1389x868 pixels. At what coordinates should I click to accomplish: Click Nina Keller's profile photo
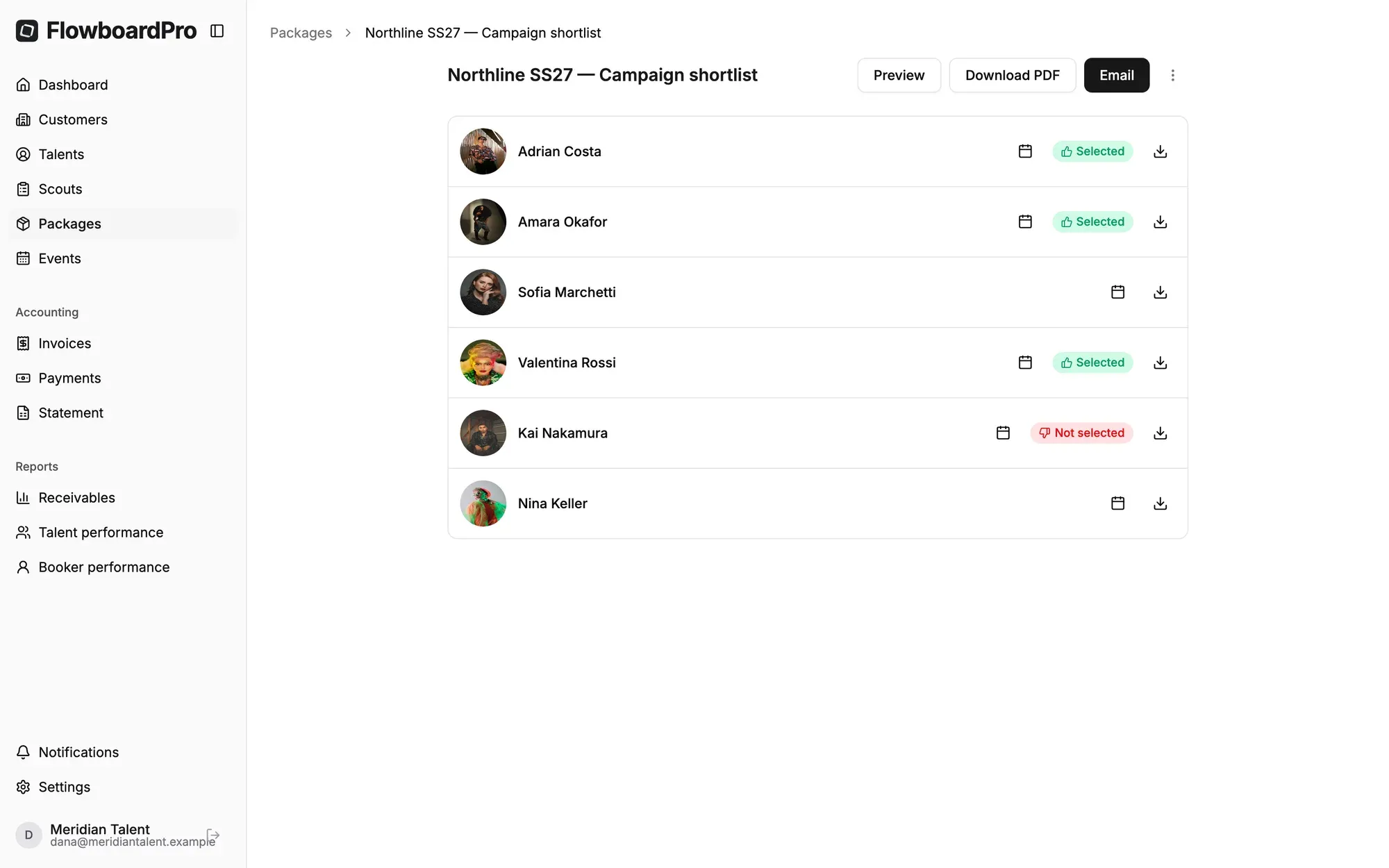pos(483,503)
